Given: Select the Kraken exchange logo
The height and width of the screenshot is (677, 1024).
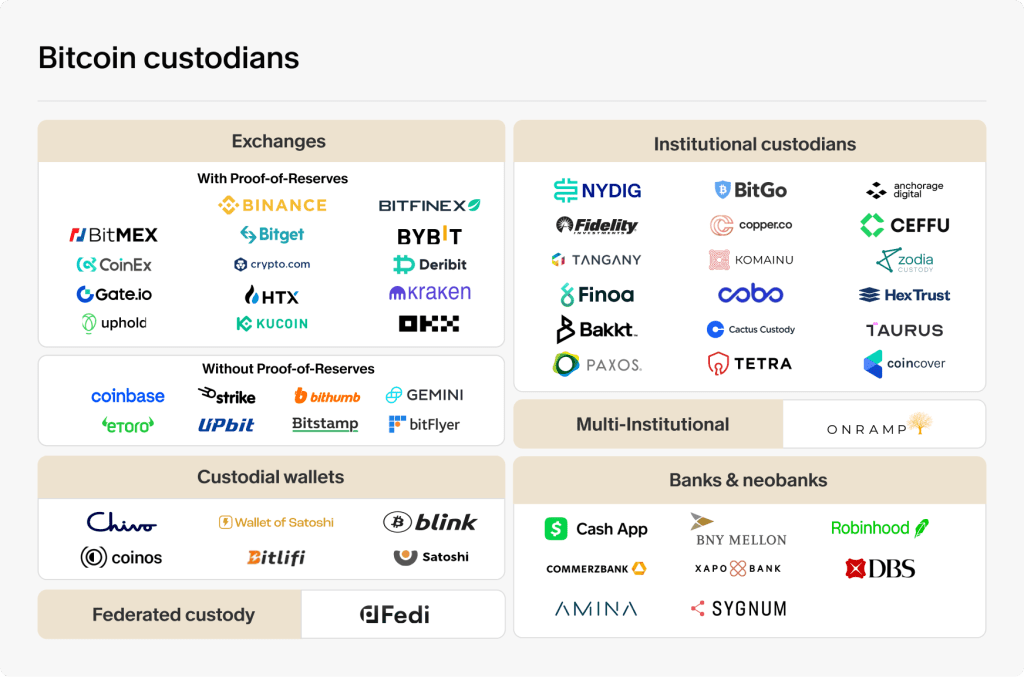Looking at the screenshot, I should pos(430,292).
